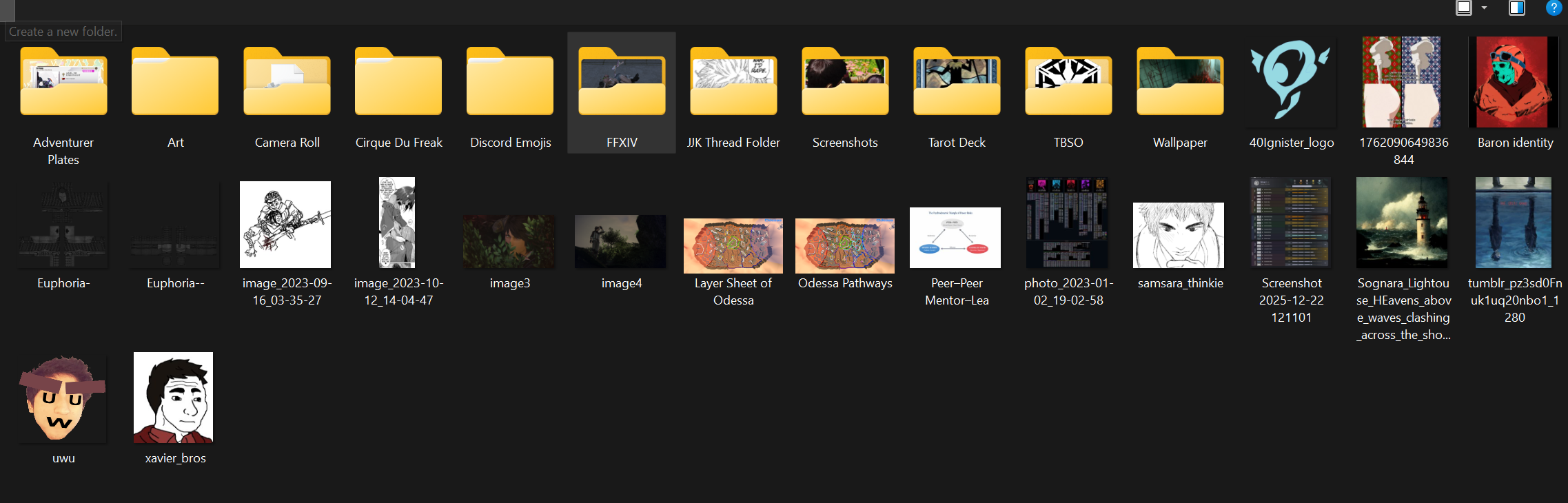1568x503 pixels.
Task: Select the TBSO folder
Action: pos(1068,81)
